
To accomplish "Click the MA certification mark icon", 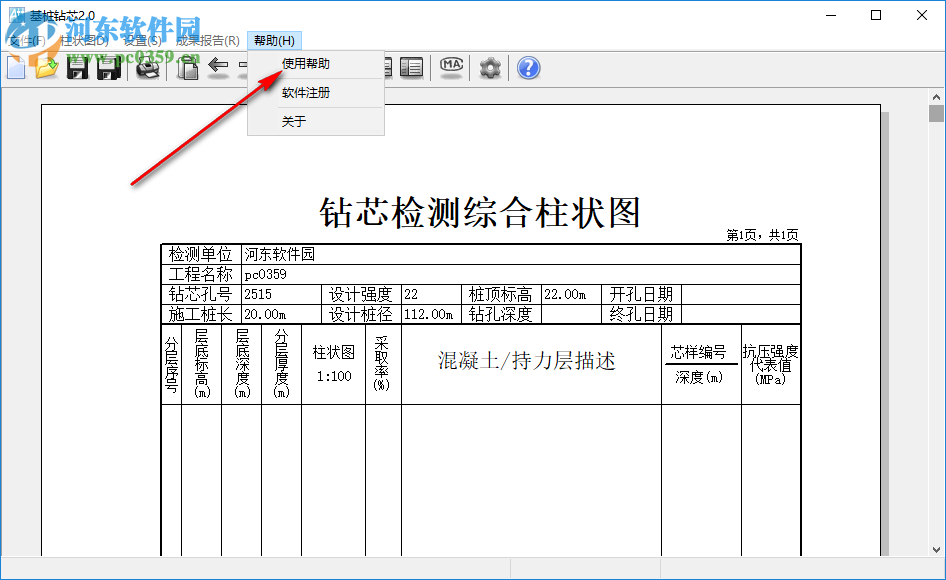I will coord(452,67).
